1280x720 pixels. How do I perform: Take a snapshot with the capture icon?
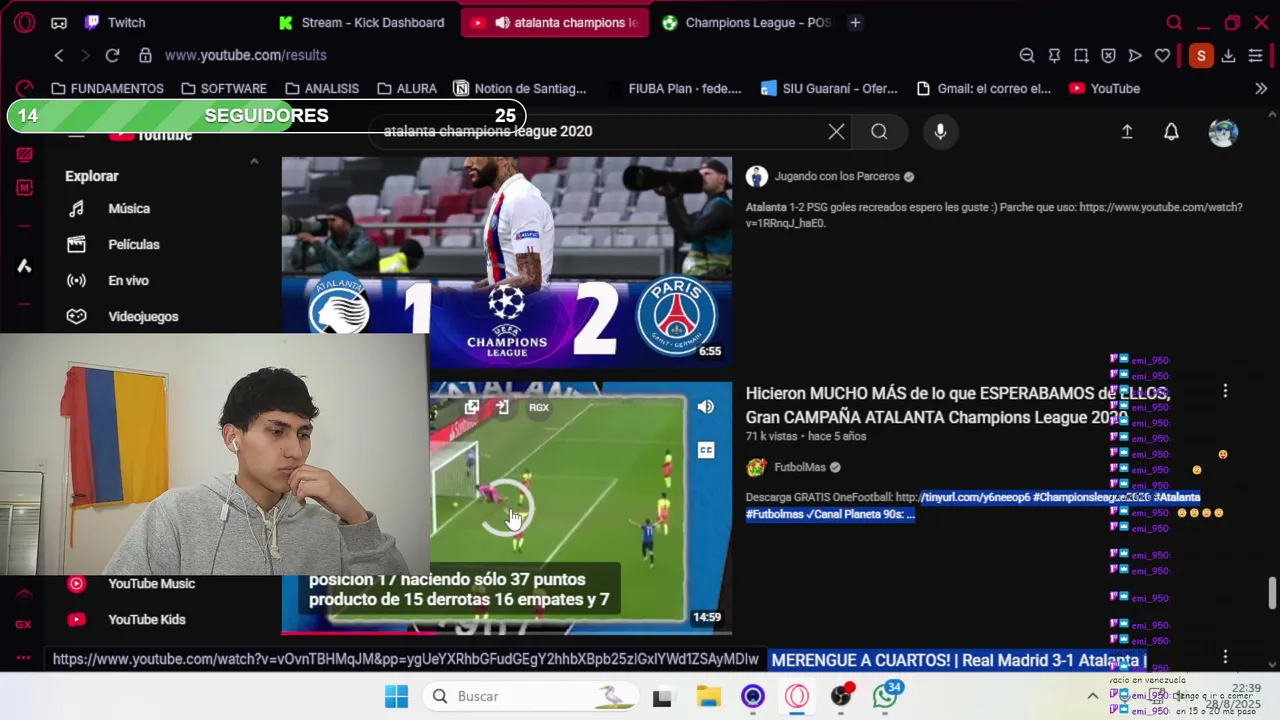point(1081,56)
